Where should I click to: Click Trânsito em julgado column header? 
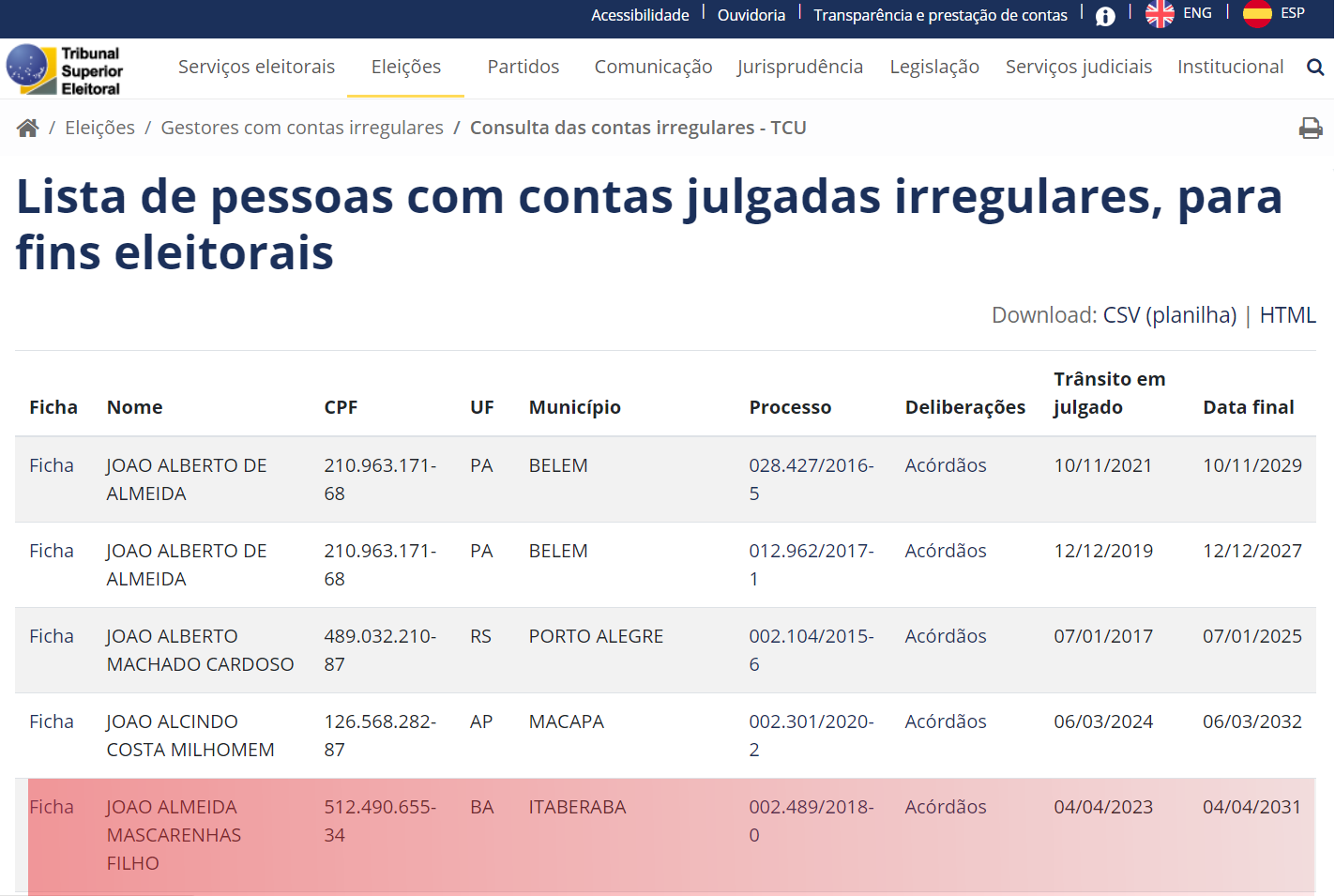coord(1110,393)
